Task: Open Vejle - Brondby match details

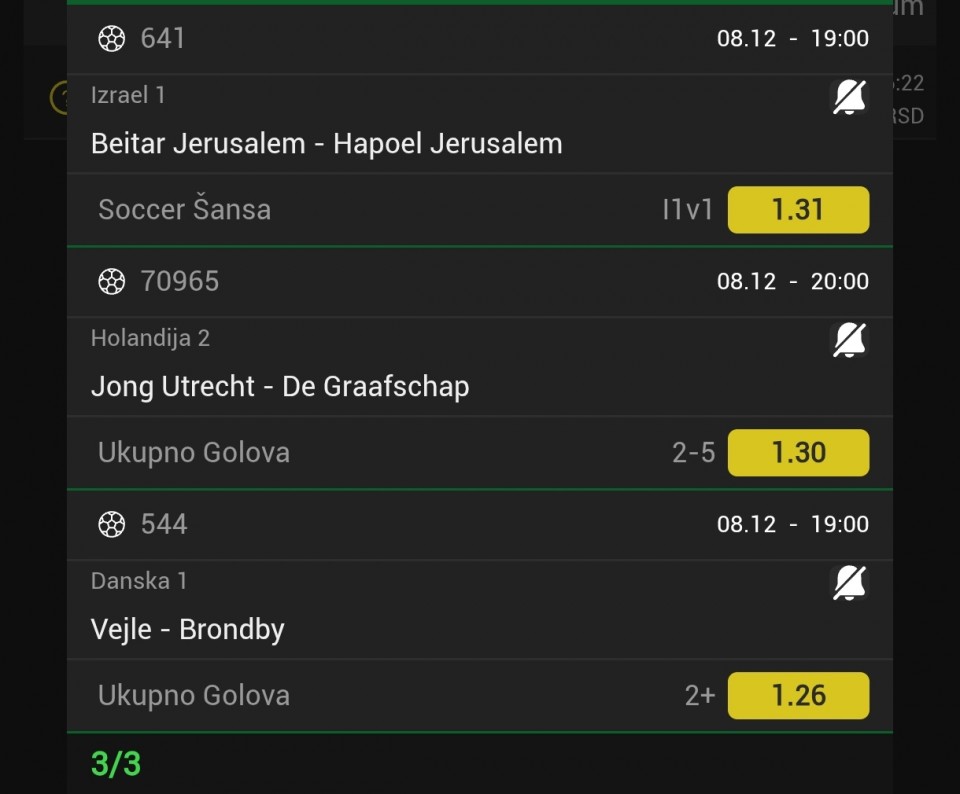Action: click(188, 630)
